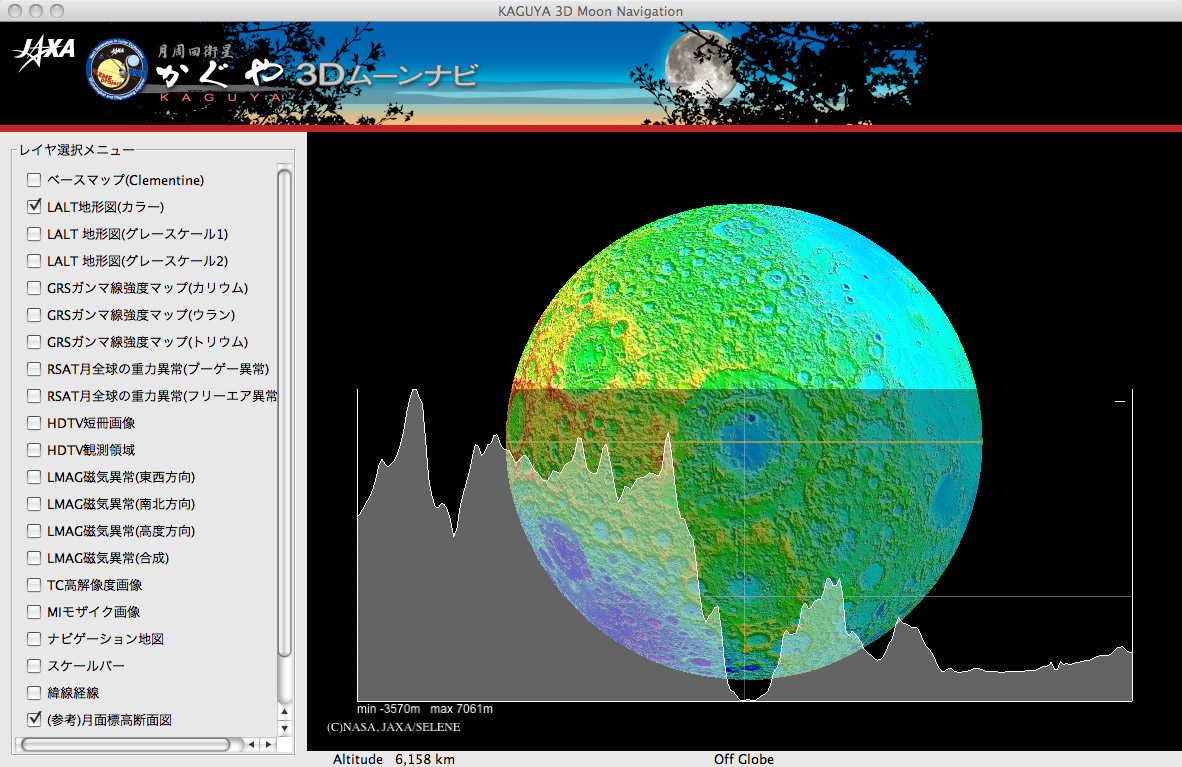Enable the 緯線経線 grid layer
This screenshot has height=767, width=1182.
tap(34, 692)
